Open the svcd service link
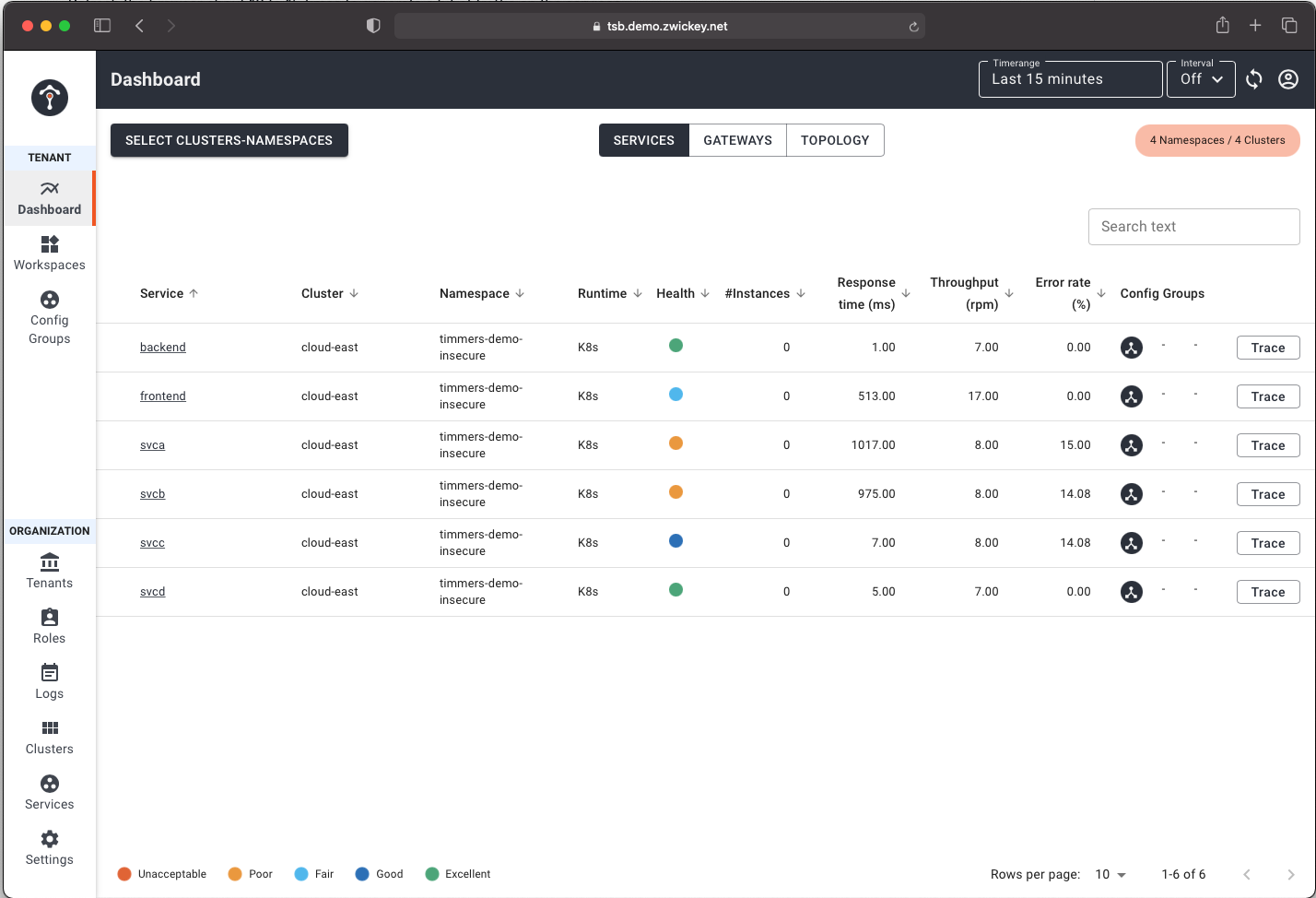This screenshot has height=898, width=1316. pyautogui.click(x=153, y=592)
